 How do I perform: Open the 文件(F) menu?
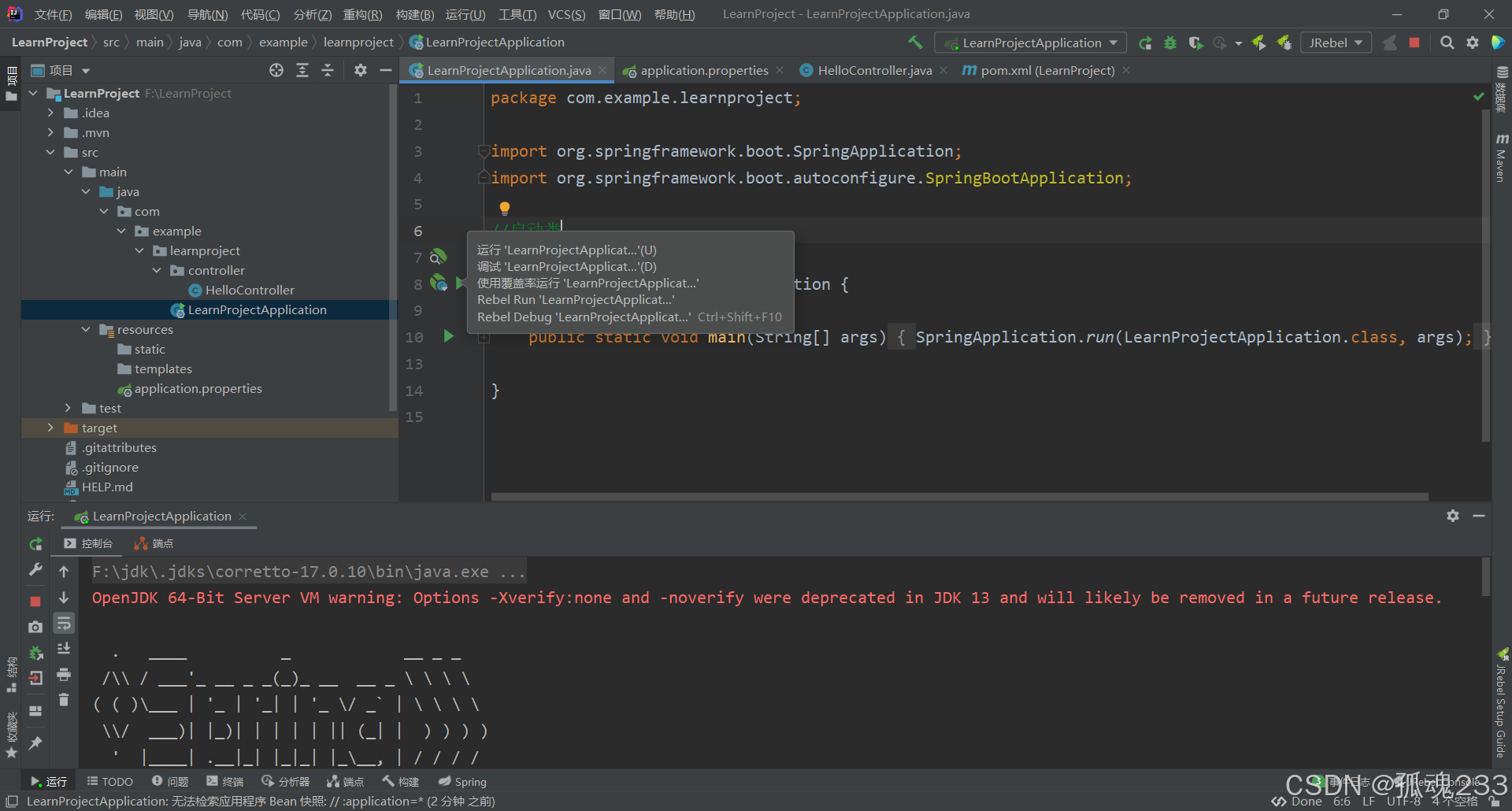pos(53,15)
